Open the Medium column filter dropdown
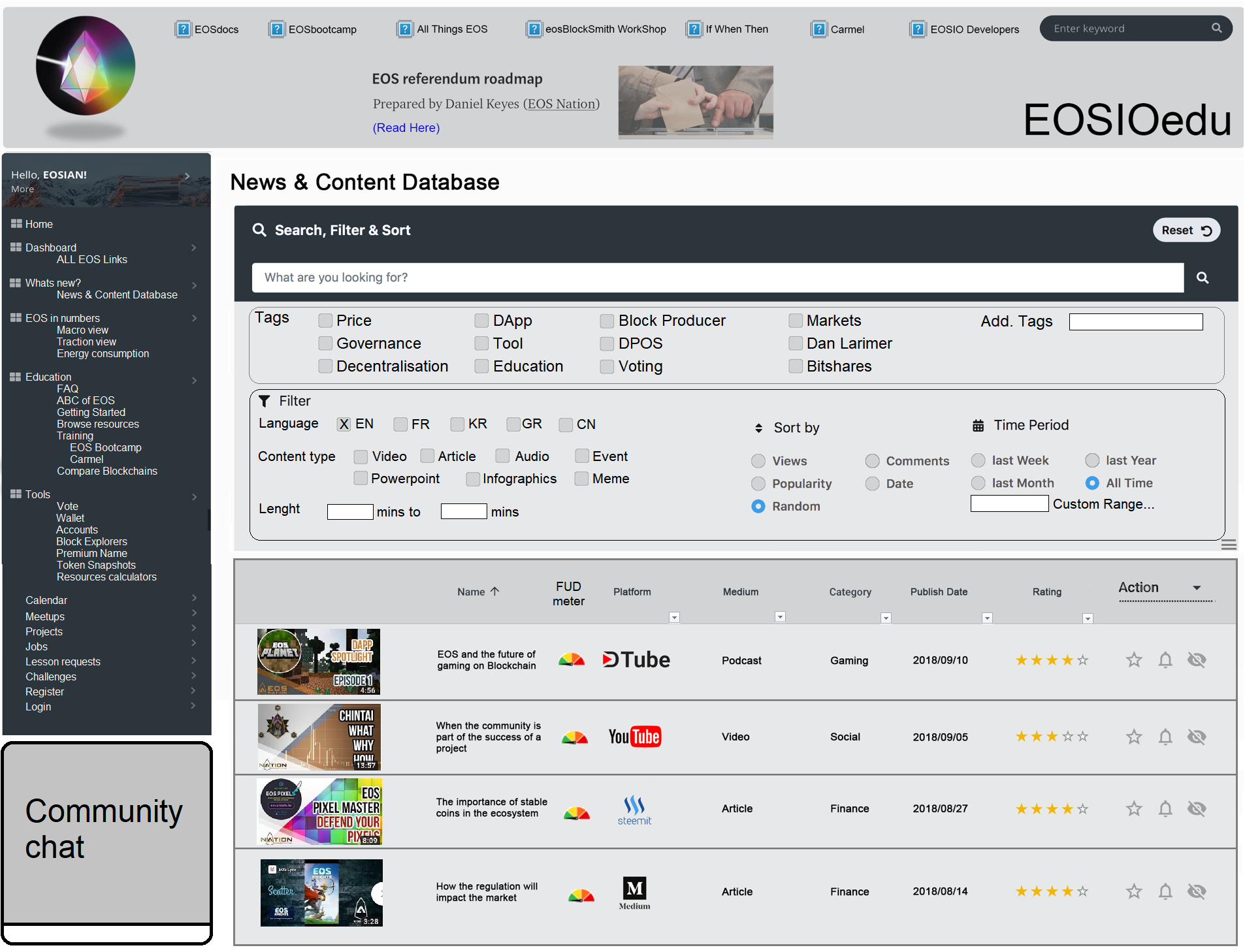The image size is (1245, 952). 780,617
